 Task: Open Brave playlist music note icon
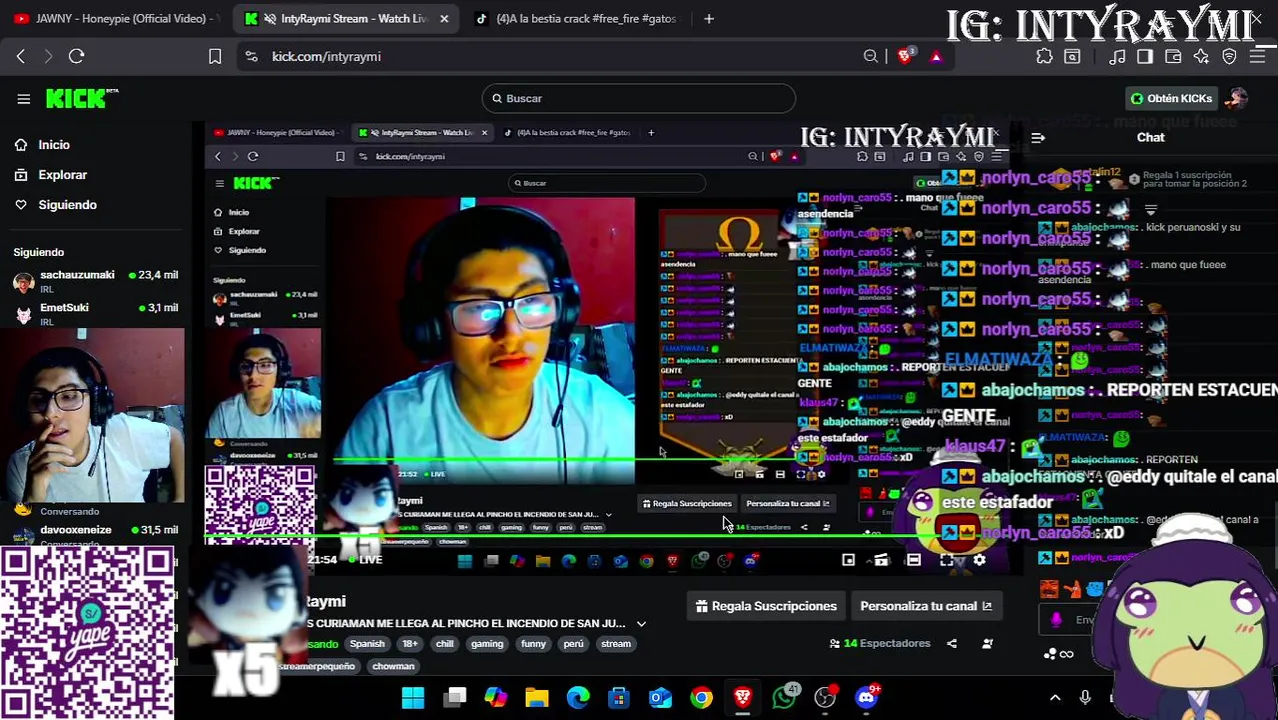coord(1118,57)
